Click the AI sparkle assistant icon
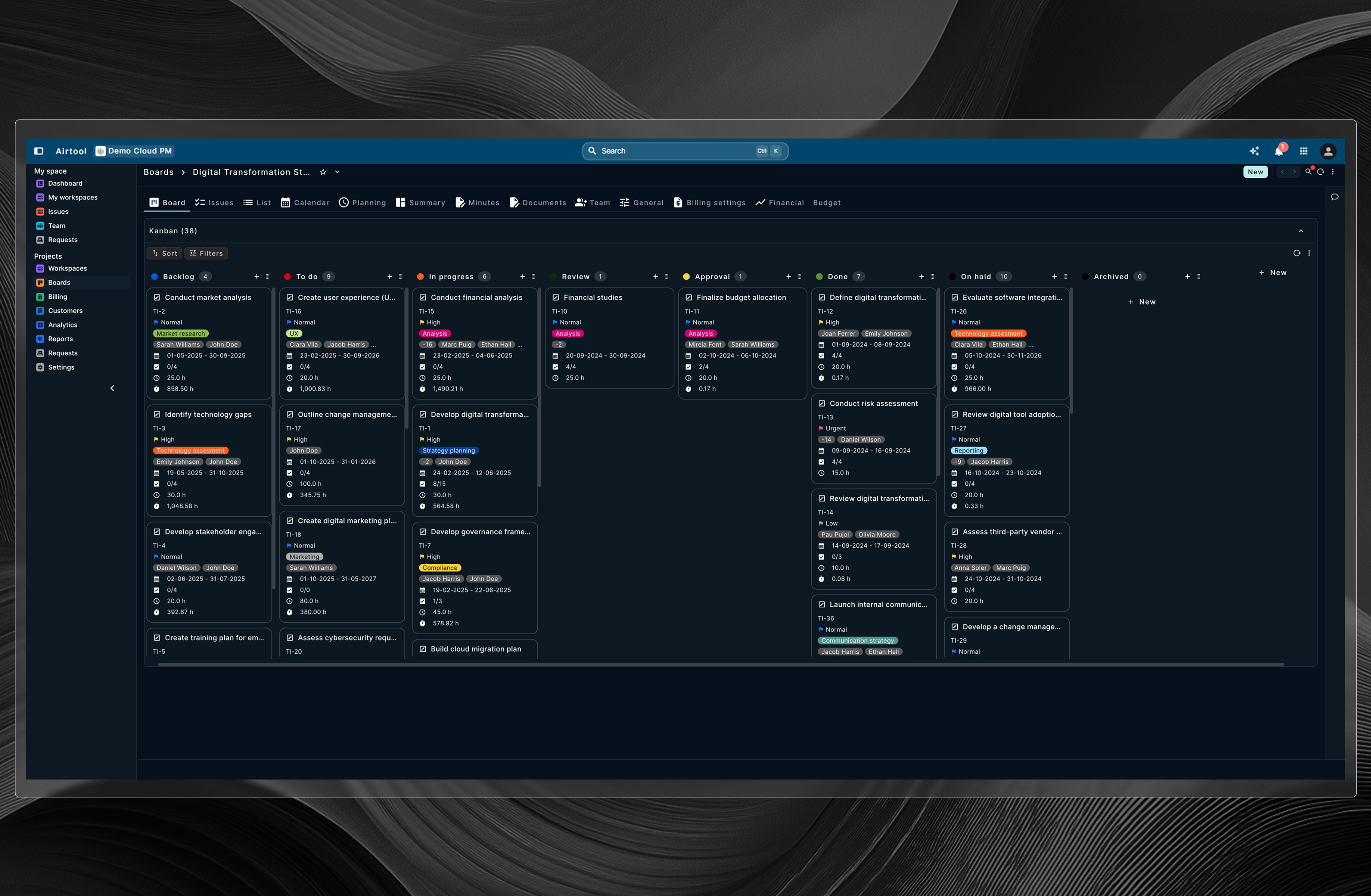Viewport: 1371px width, 896px height. tap(1254, 151)
